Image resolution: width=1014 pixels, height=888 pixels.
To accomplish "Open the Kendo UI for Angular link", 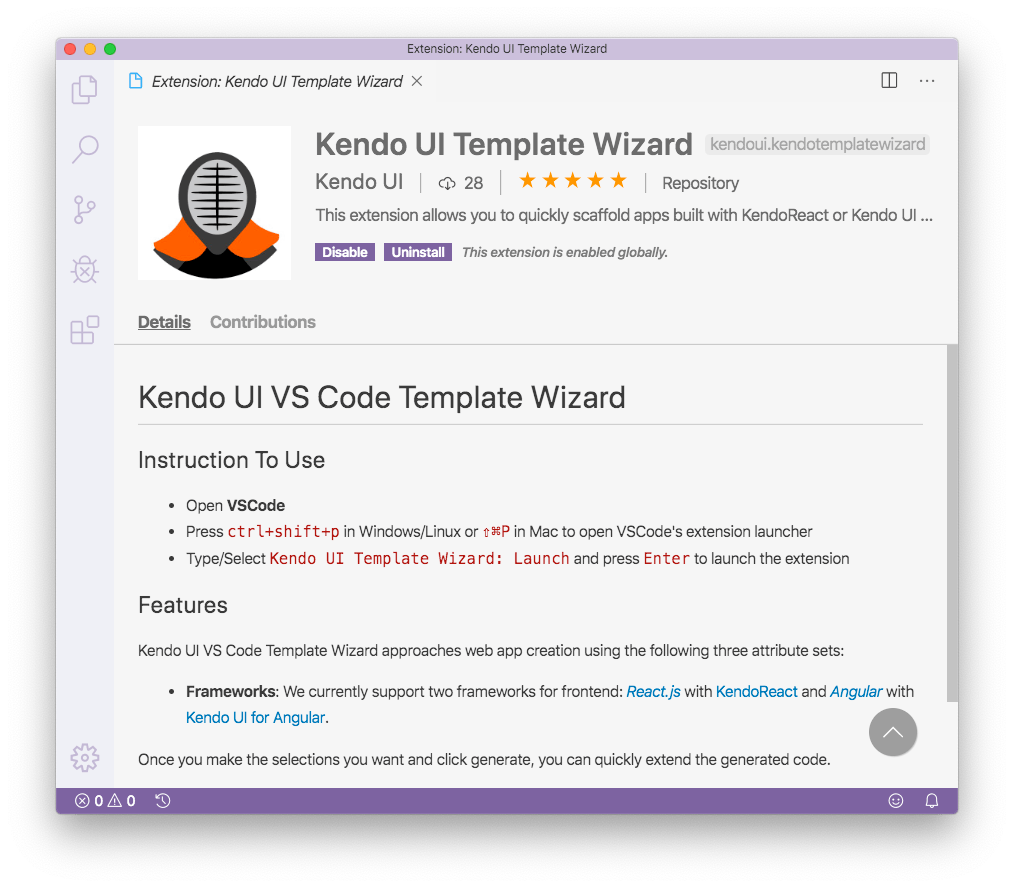I will (x=255, y=717).
